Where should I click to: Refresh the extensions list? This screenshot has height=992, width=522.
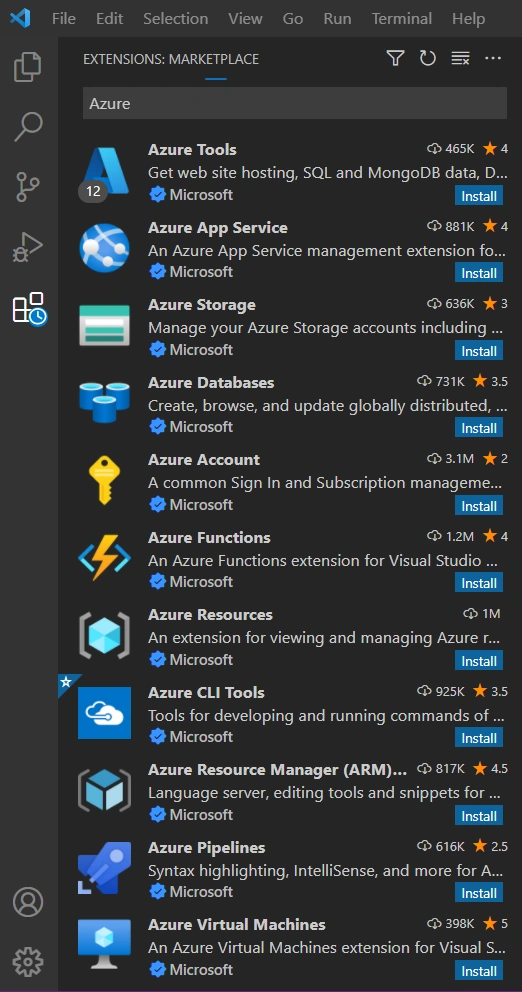(x=428, y=59)
